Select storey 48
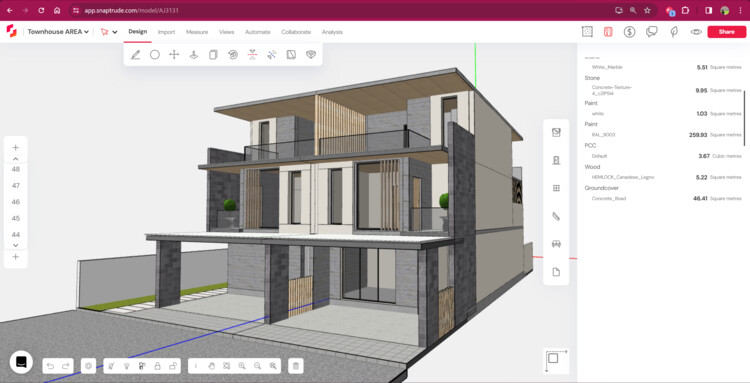The height and width of the screenshot is (383, 750). 16,169
